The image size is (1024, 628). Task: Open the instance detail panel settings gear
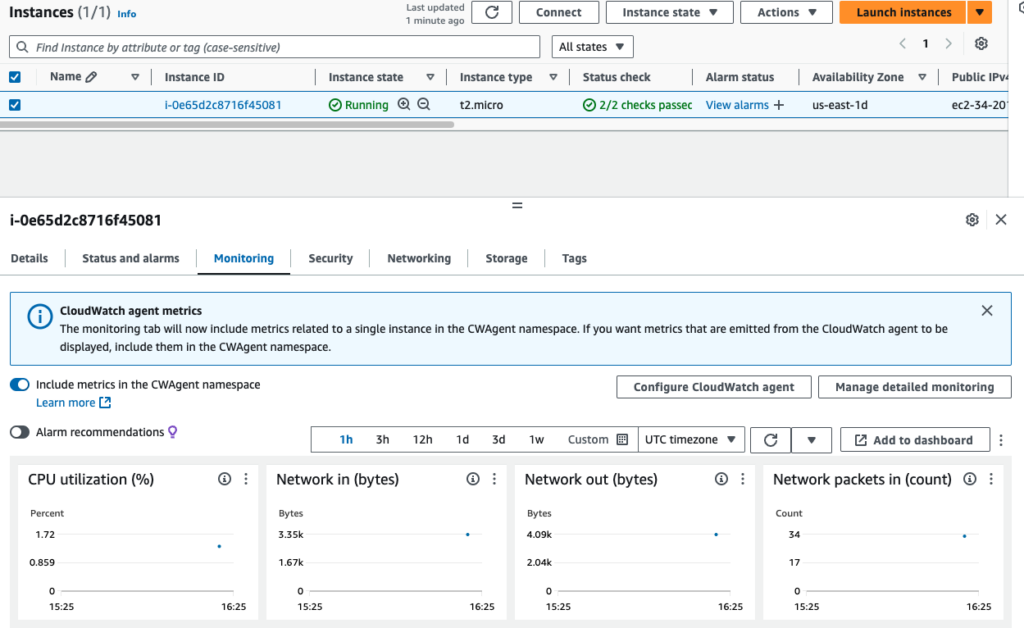(x=972, y=220)
